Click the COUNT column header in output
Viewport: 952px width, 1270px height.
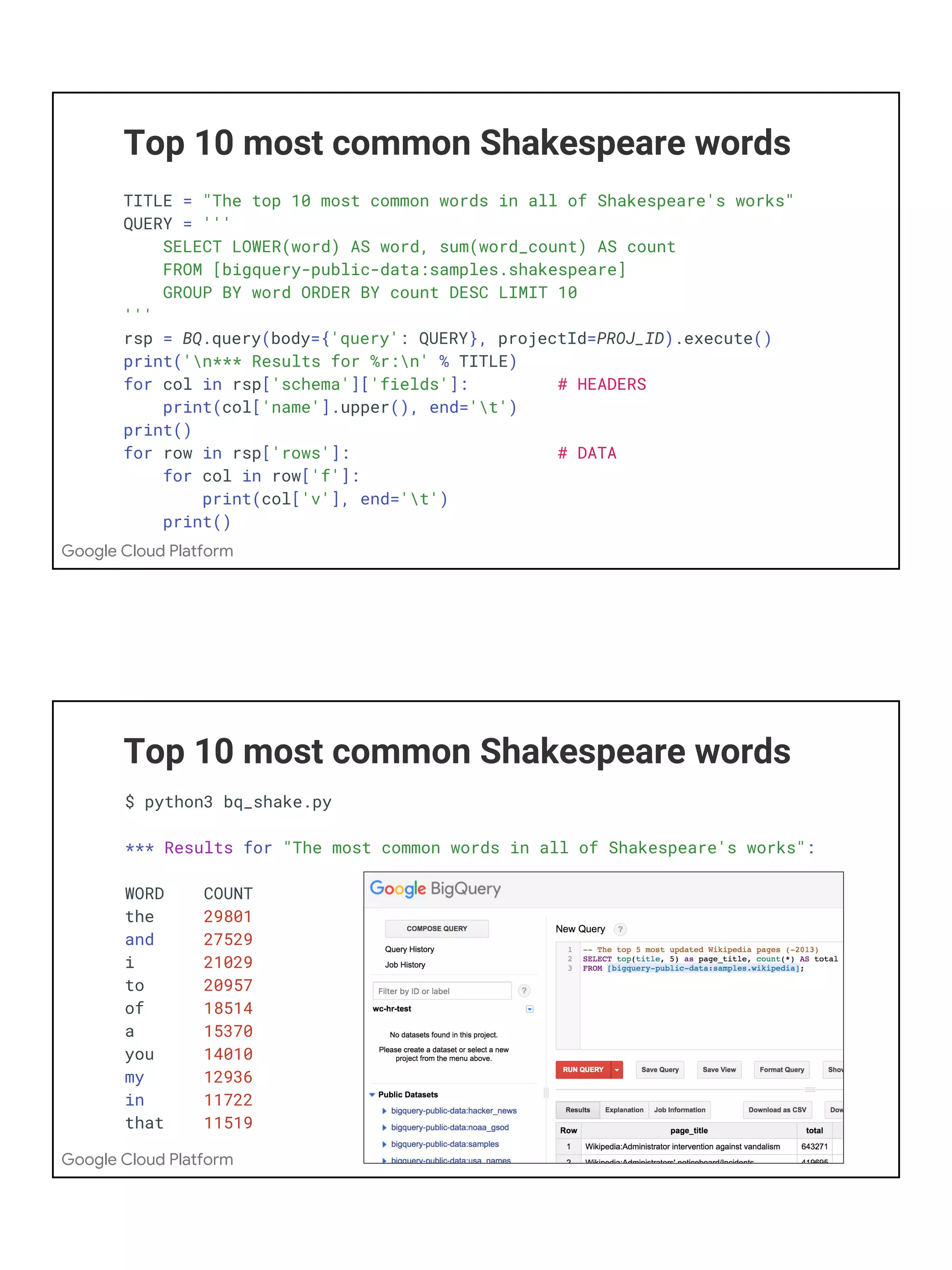coord(228,894)
